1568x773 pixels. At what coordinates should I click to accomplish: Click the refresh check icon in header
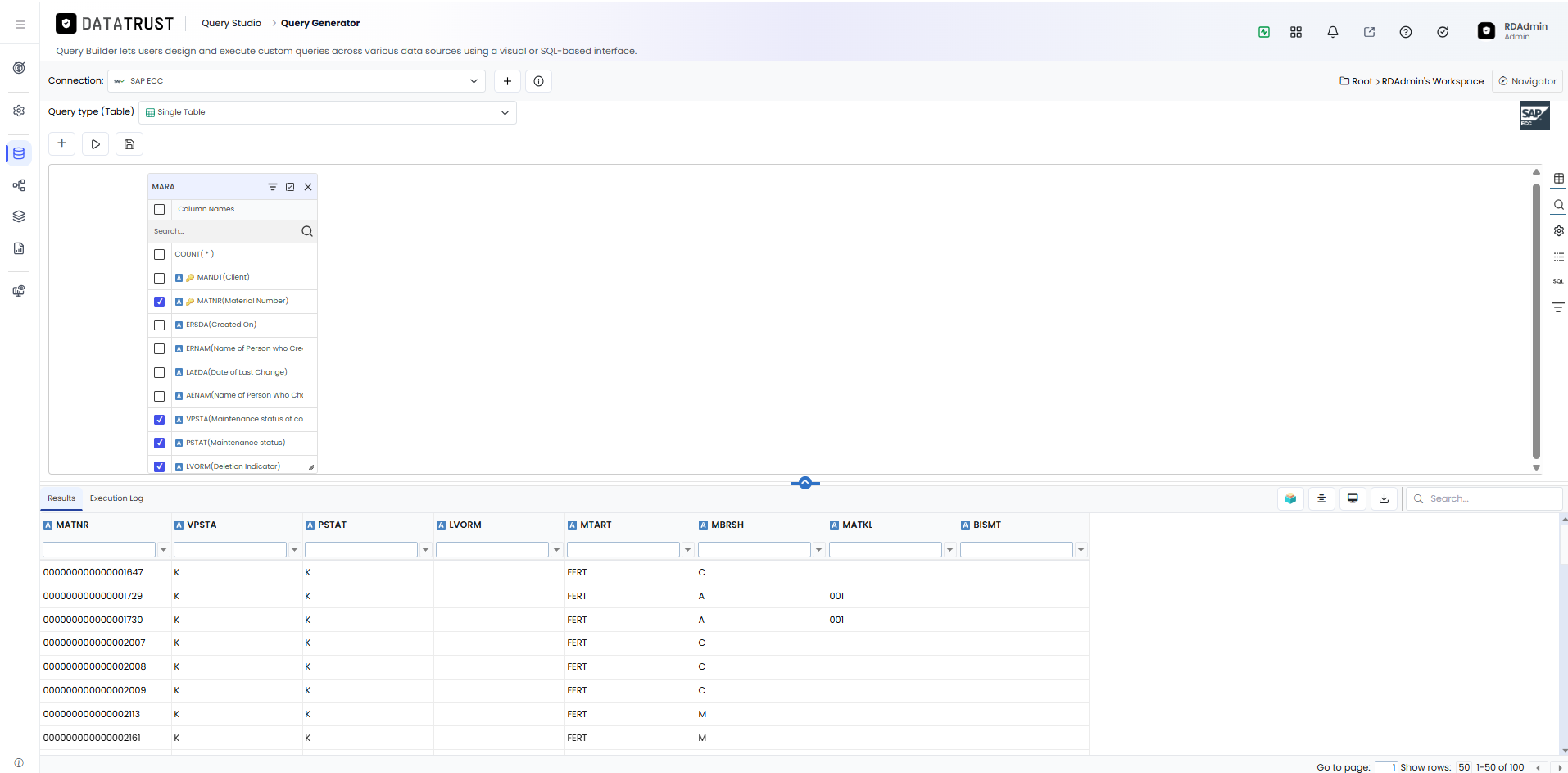point(1443,32)
